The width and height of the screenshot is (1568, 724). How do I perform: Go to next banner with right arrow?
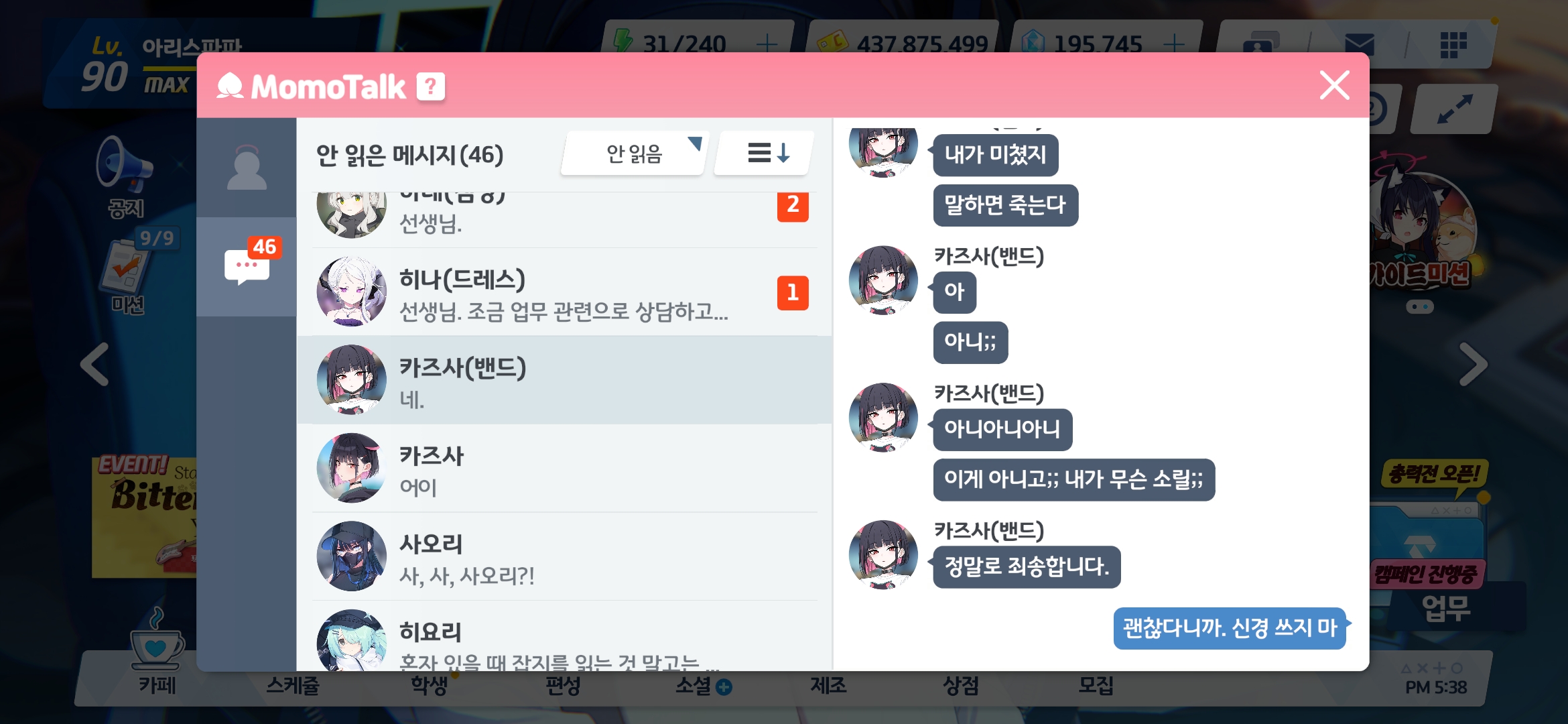[1473, 364]
